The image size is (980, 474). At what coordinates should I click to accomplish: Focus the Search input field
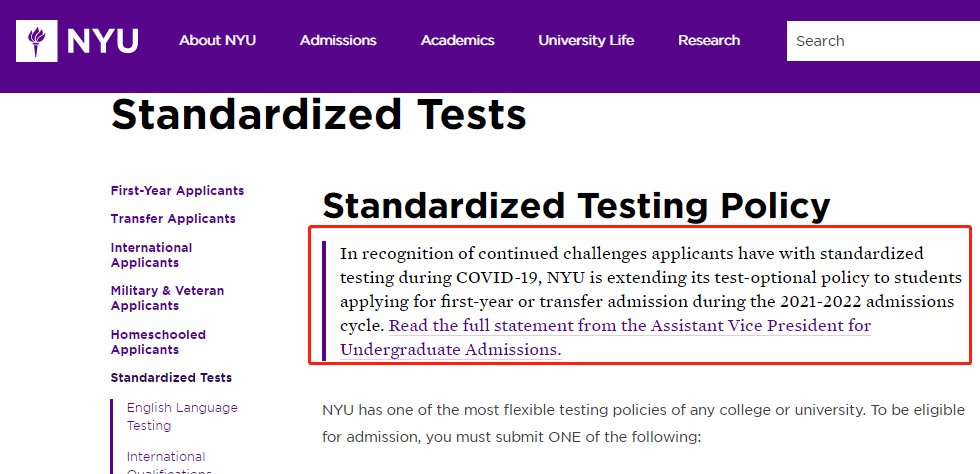pyautogui.click(x=883, y=41)
